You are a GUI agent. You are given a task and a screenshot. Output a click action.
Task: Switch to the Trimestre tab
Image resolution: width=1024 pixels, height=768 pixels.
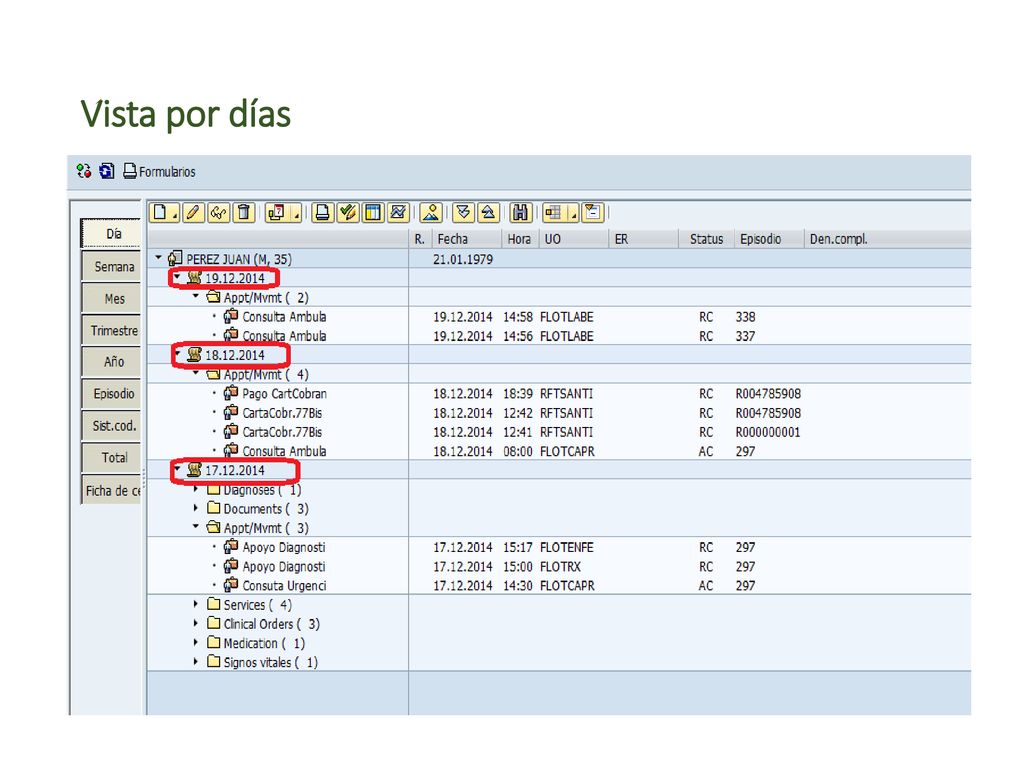click(x=111, y=330)
